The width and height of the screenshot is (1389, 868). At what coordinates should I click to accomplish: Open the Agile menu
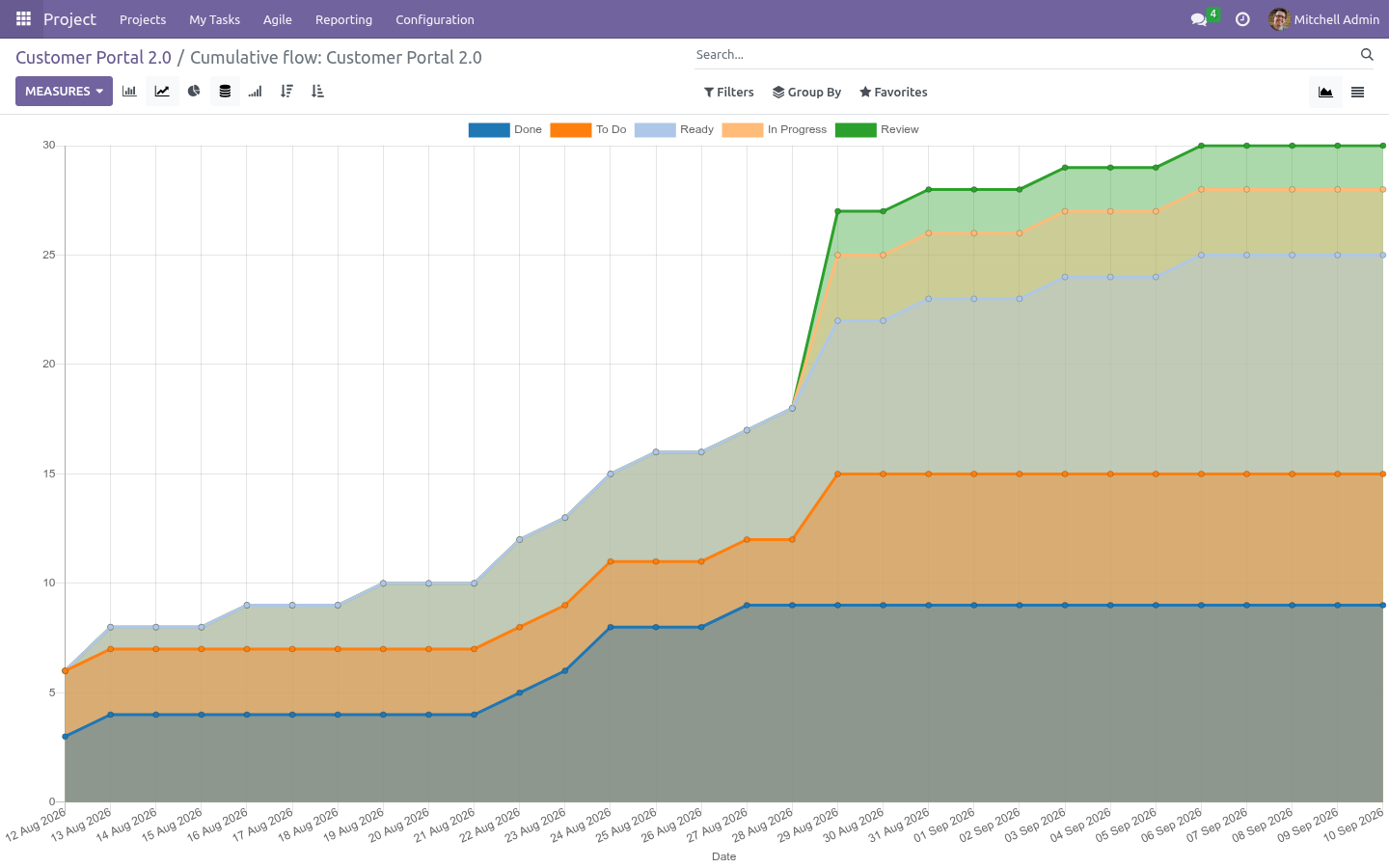tap(278, 19)
